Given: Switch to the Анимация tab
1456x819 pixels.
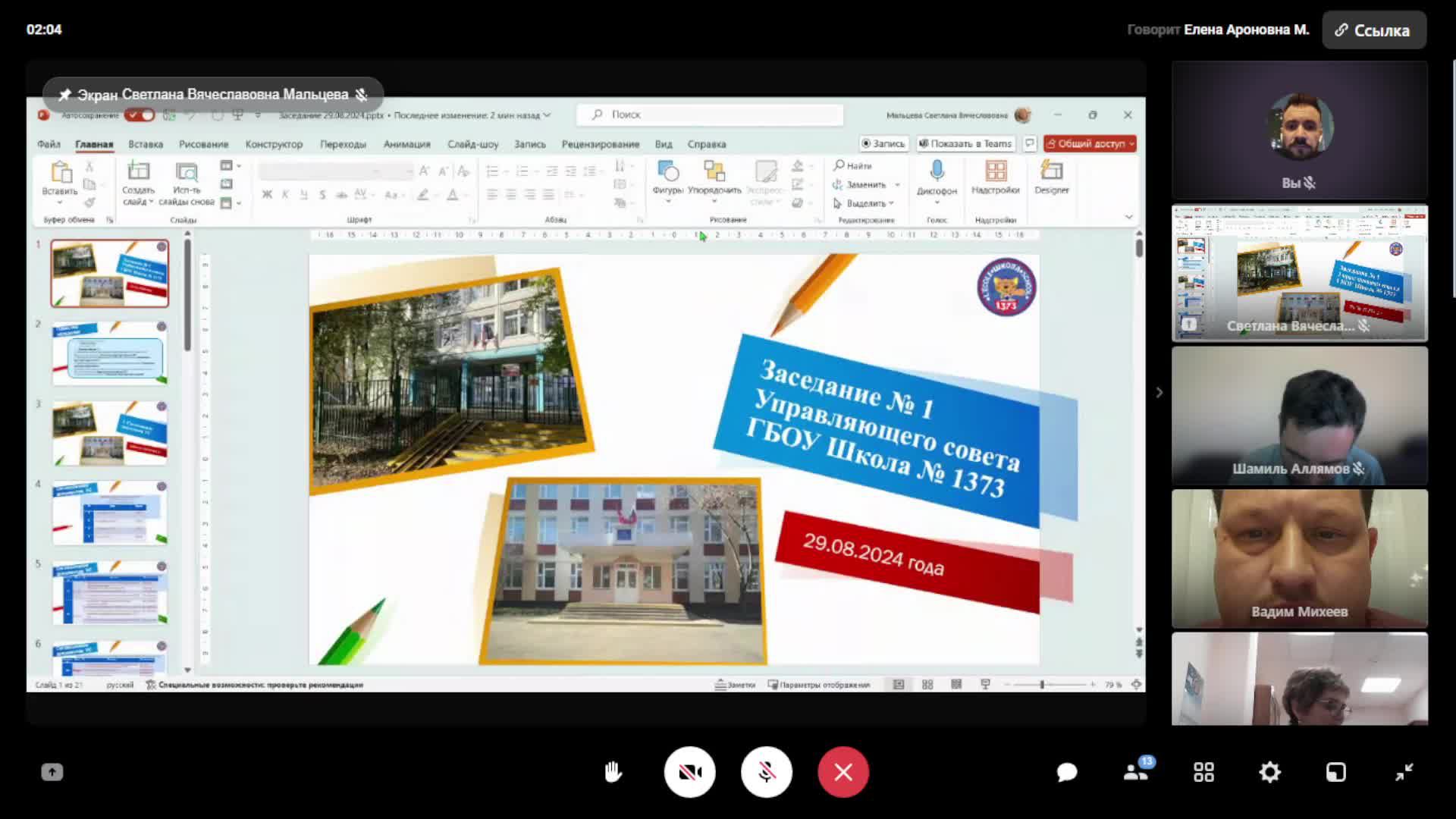Looking at the screenshot, I should click(x=406, y=144).
